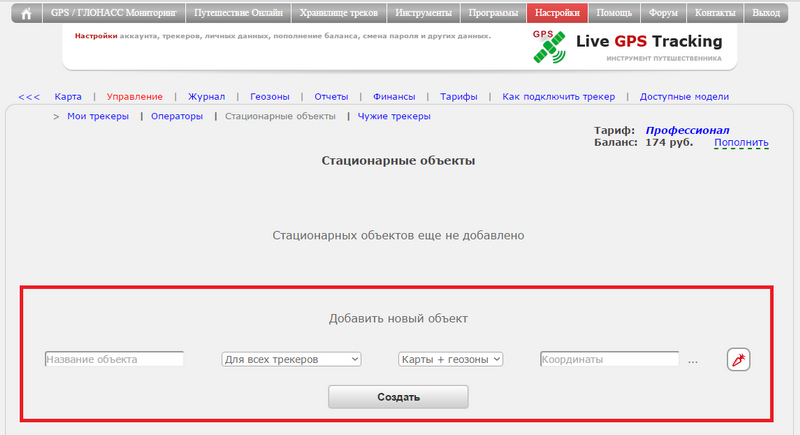Screen dimensions: 800x435
Task: Open the 'Карты + геозоны' dropdown
Action: click(450, 359)
